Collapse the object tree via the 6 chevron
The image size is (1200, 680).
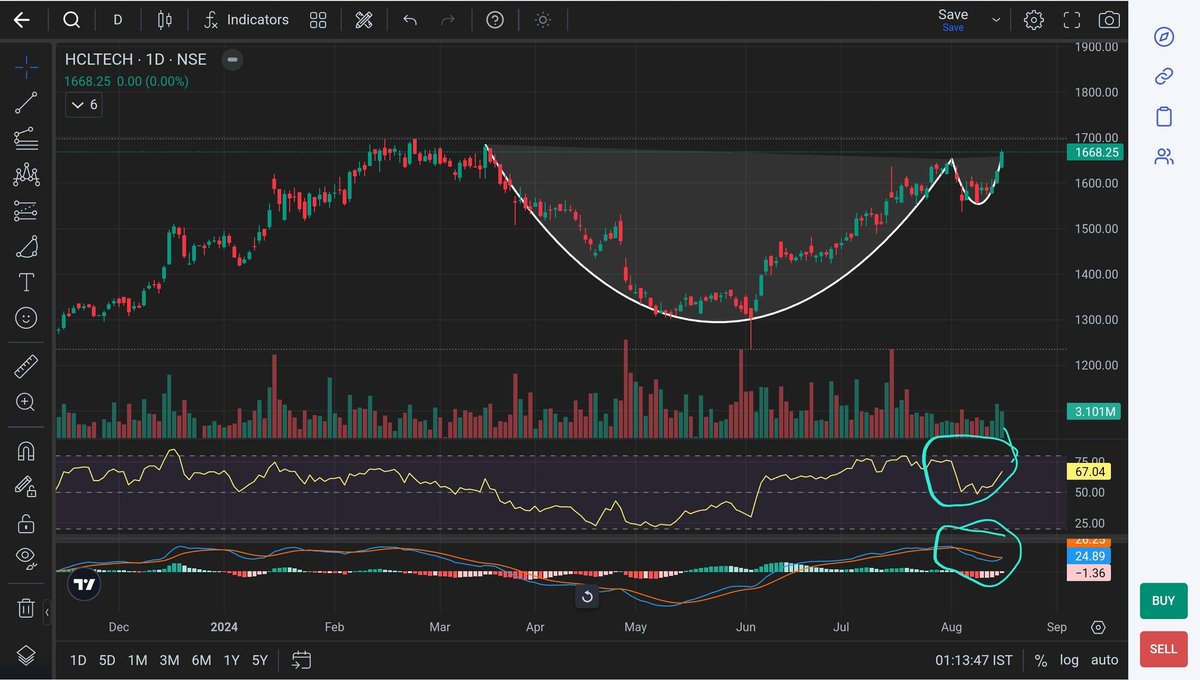pos(83,105)
